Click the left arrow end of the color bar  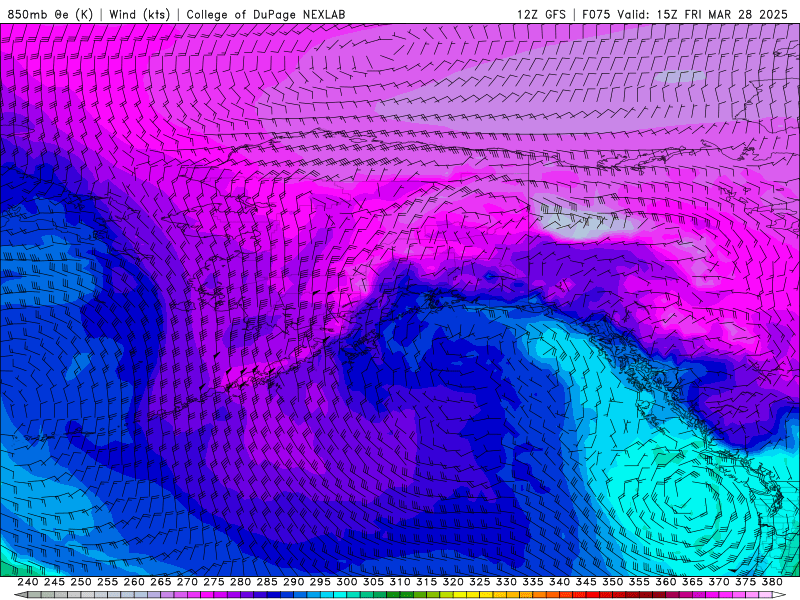click(x=20, y=595)
